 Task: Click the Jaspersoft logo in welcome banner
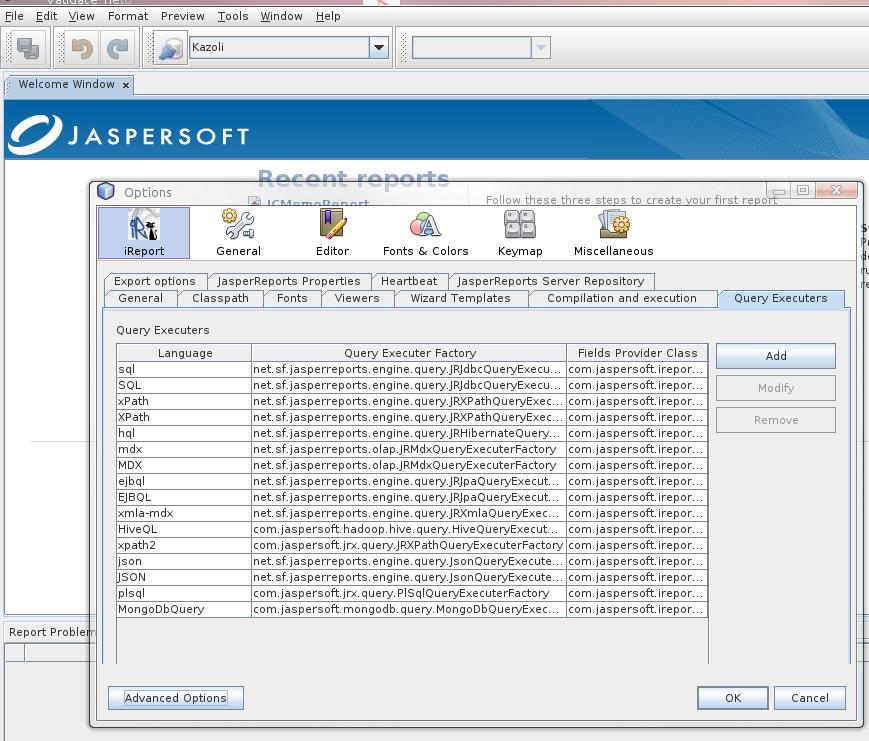[129, 135]
